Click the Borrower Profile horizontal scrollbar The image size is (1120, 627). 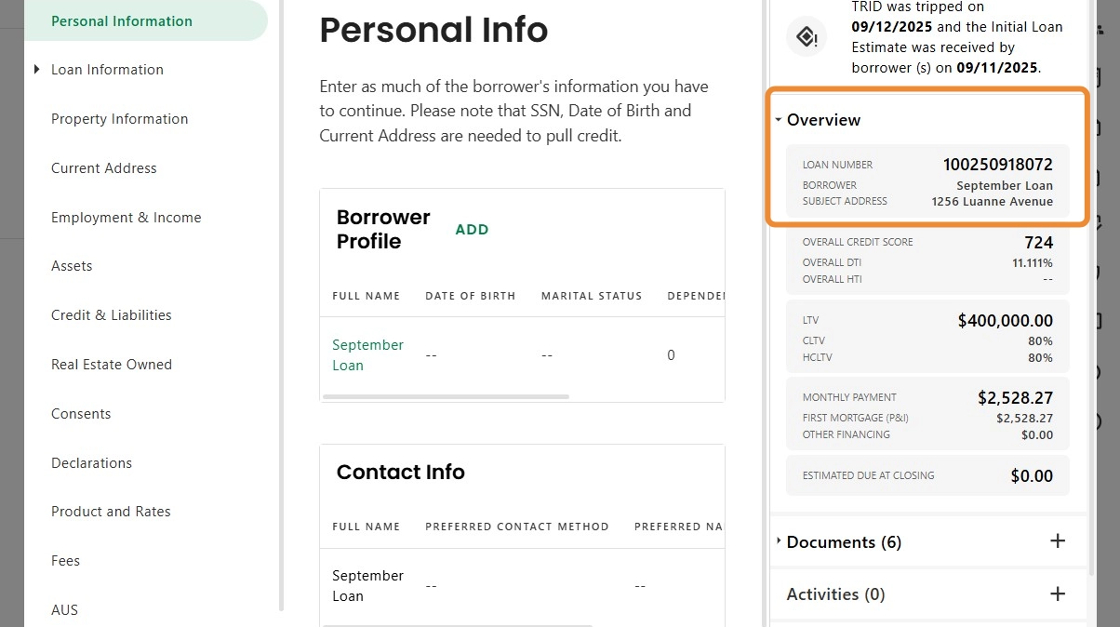(x=446, y=397)
